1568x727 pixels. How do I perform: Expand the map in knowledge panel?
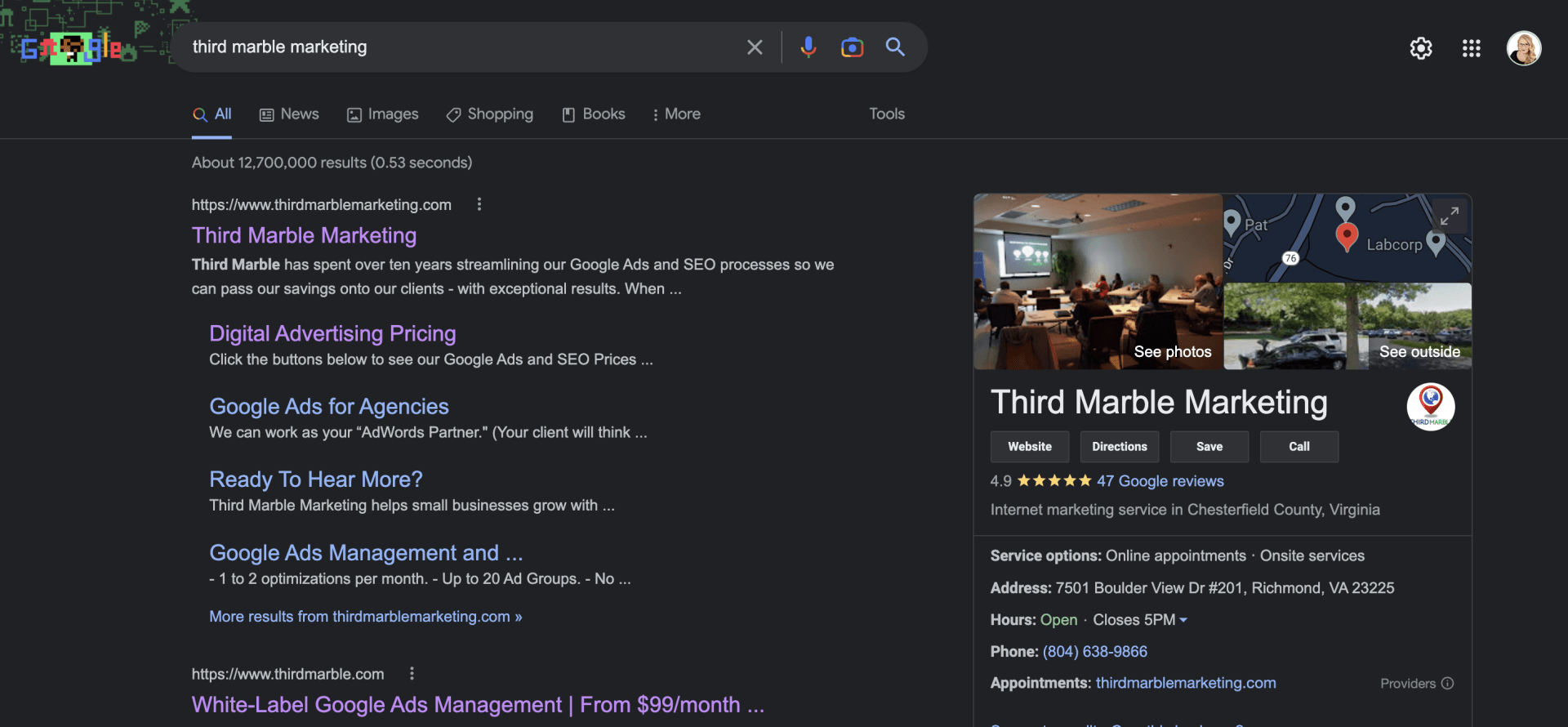[x=1450, y=216]
